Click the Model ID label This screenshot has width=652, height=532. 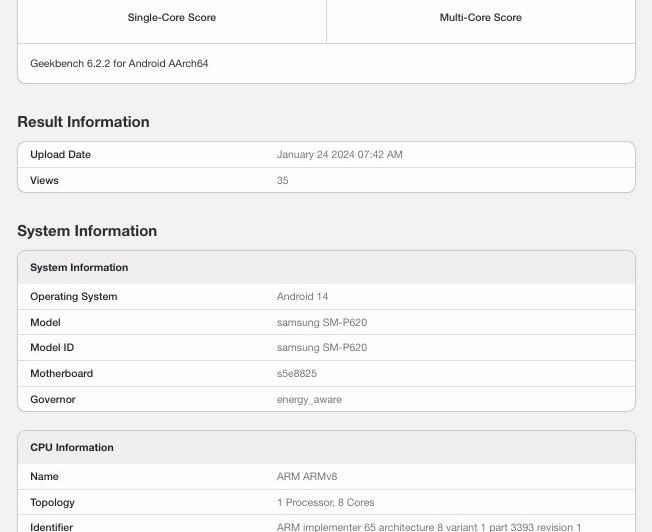click(52, 347)
